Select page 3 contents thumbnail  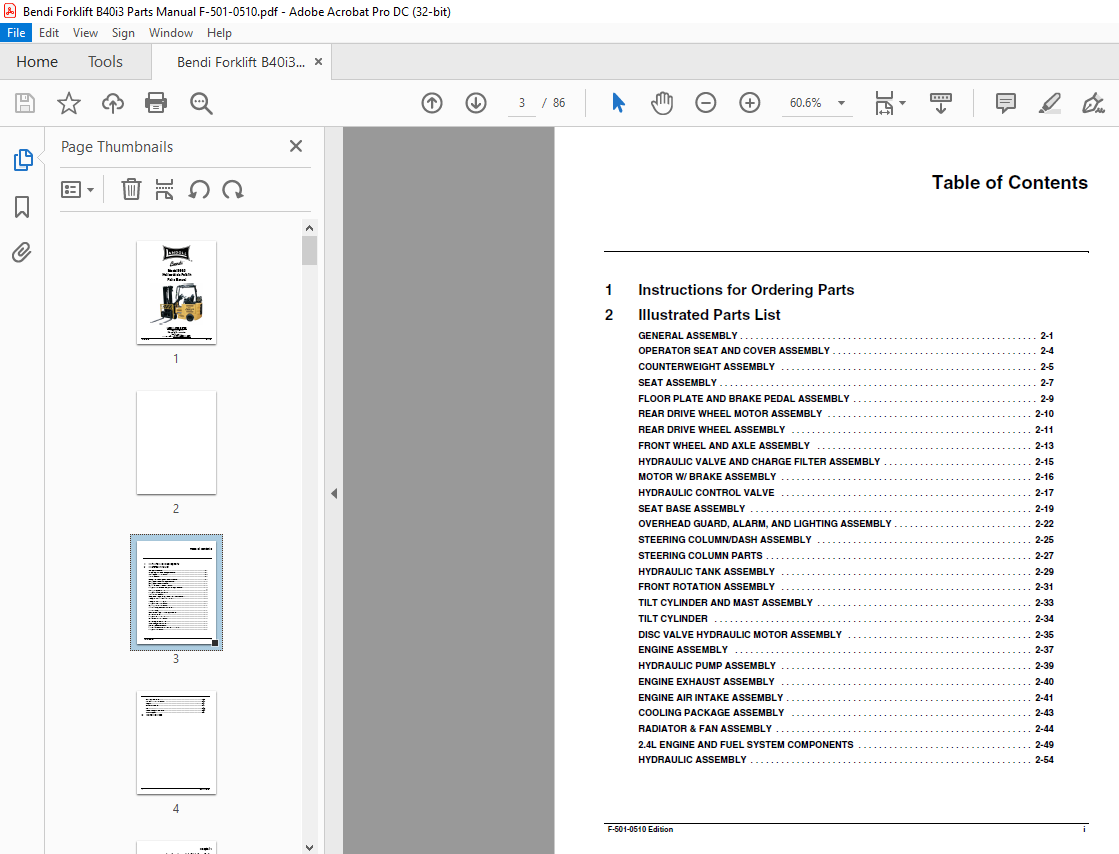[x=176, y=592]
